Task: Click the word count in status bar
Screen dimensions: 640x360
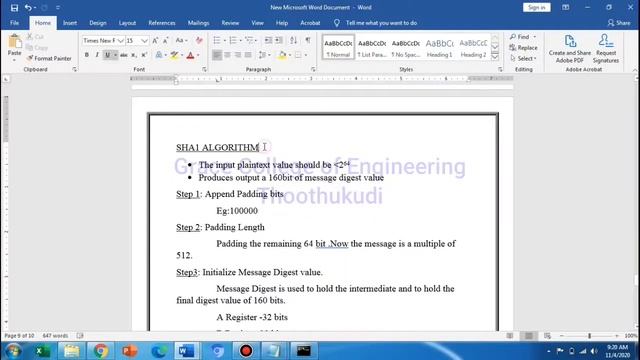Action: coord(56,336)
